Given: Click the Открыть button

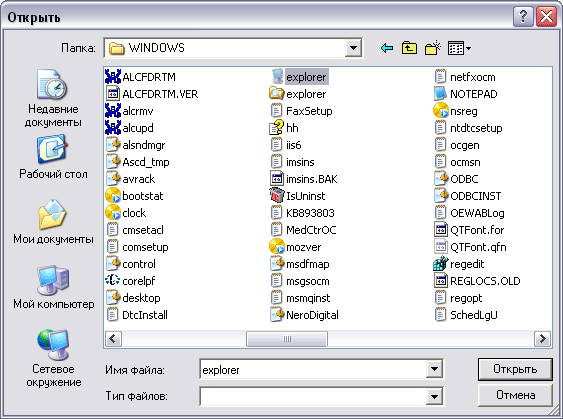Looking at the screenshot, I should click(x=515, y=369).
